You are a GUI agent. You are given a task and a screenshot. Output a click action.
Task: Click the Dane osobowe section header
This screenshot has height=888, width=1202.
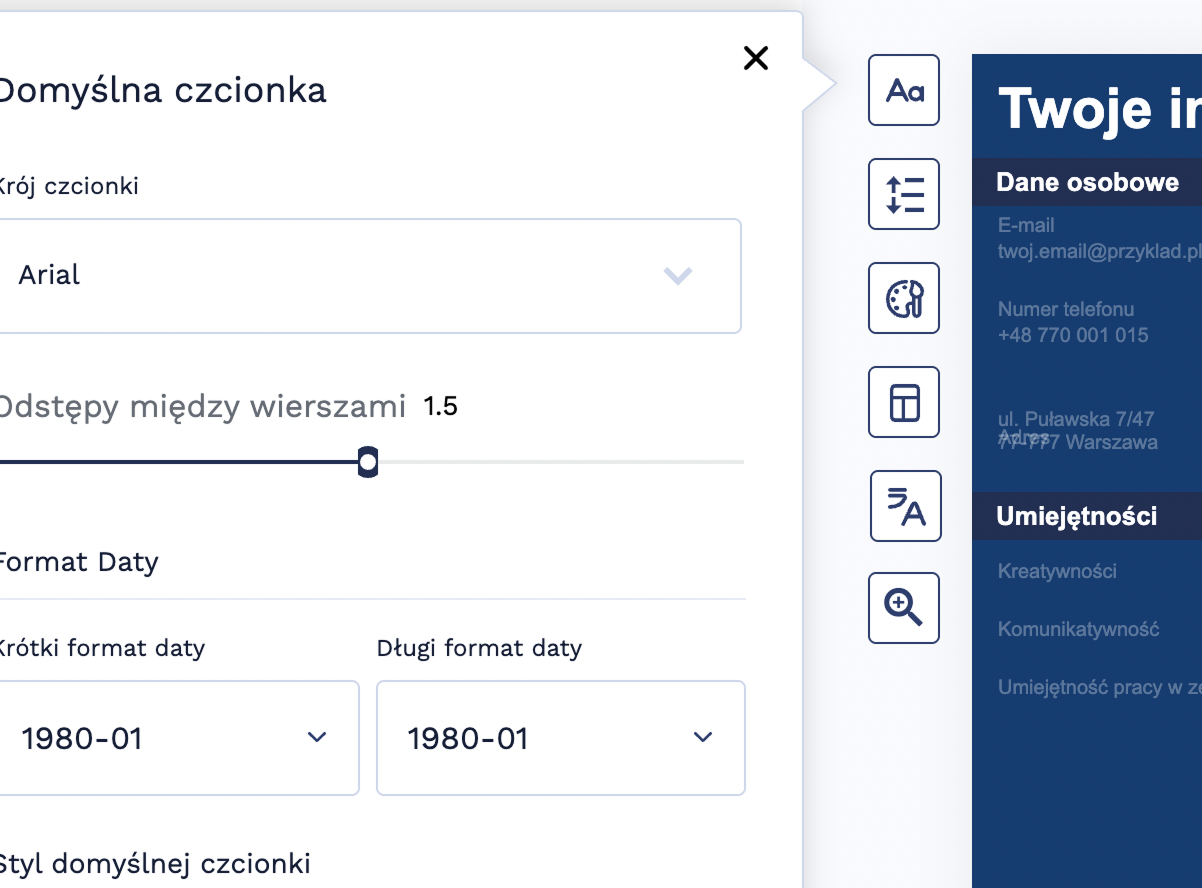(x=1087, y=182)
